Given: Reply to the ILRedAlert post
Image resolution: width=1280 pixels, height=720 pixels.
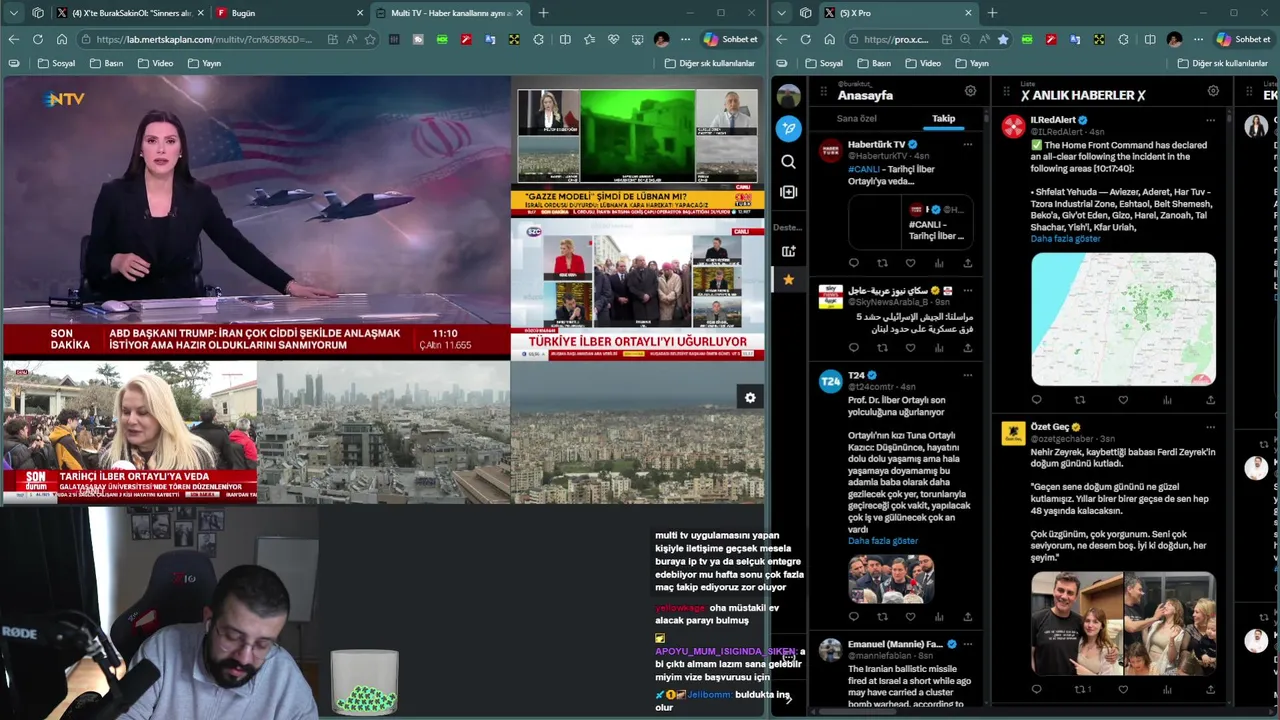Looking at the screenshot, I should (1036, 400).
